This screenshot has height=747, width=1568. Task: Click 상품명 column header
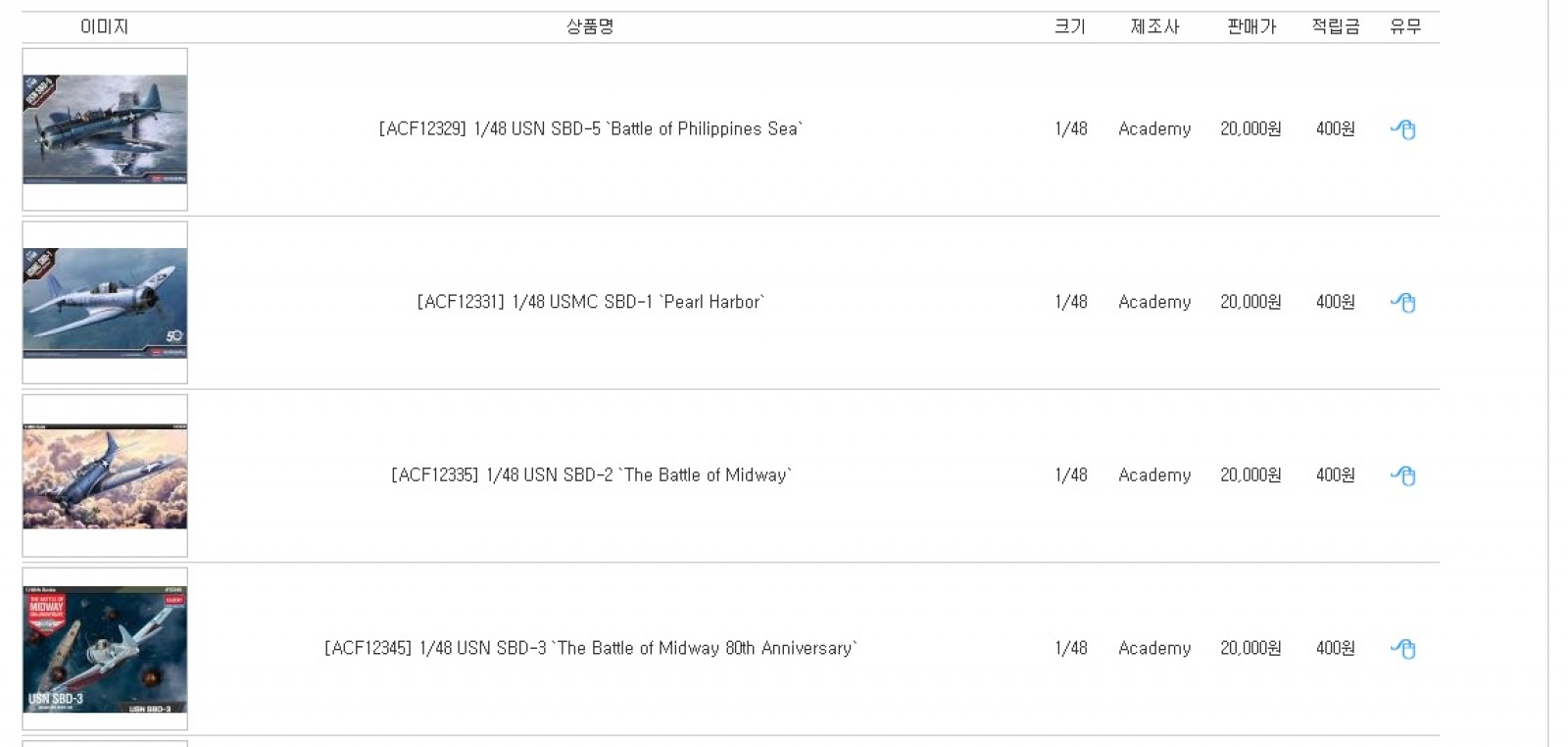coord(590,26)
